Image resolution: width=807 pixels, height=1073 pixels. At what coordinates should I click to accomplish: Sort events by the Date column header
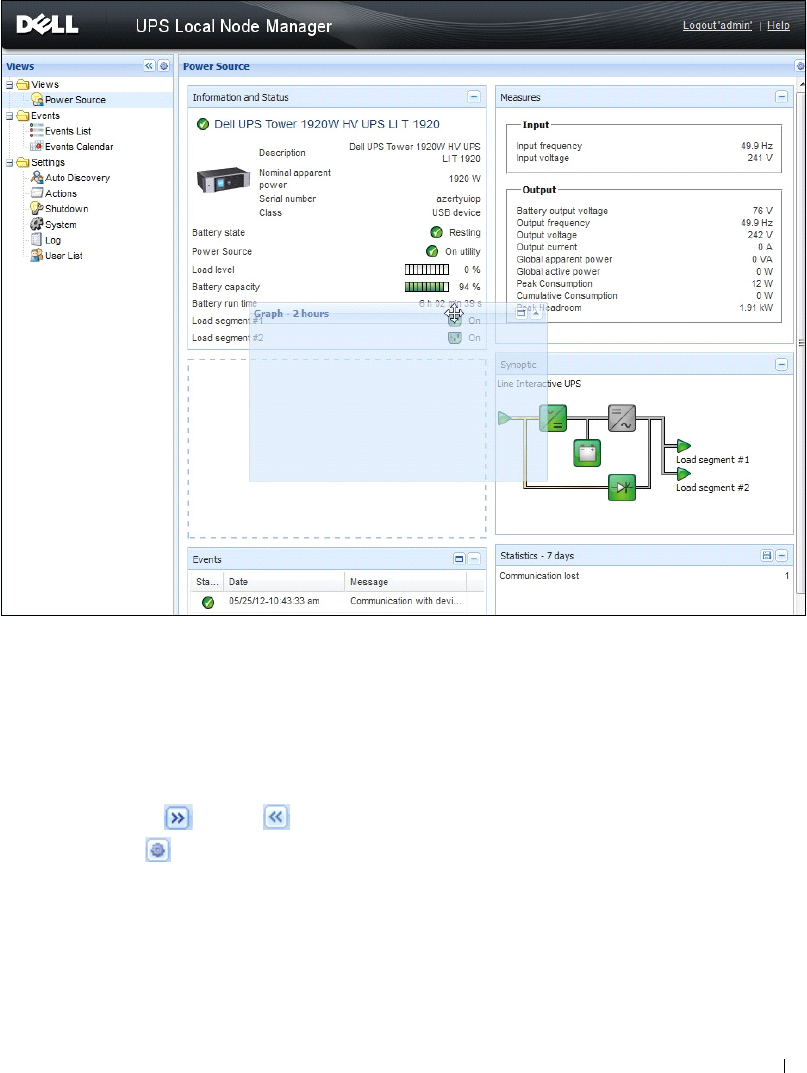284,582
